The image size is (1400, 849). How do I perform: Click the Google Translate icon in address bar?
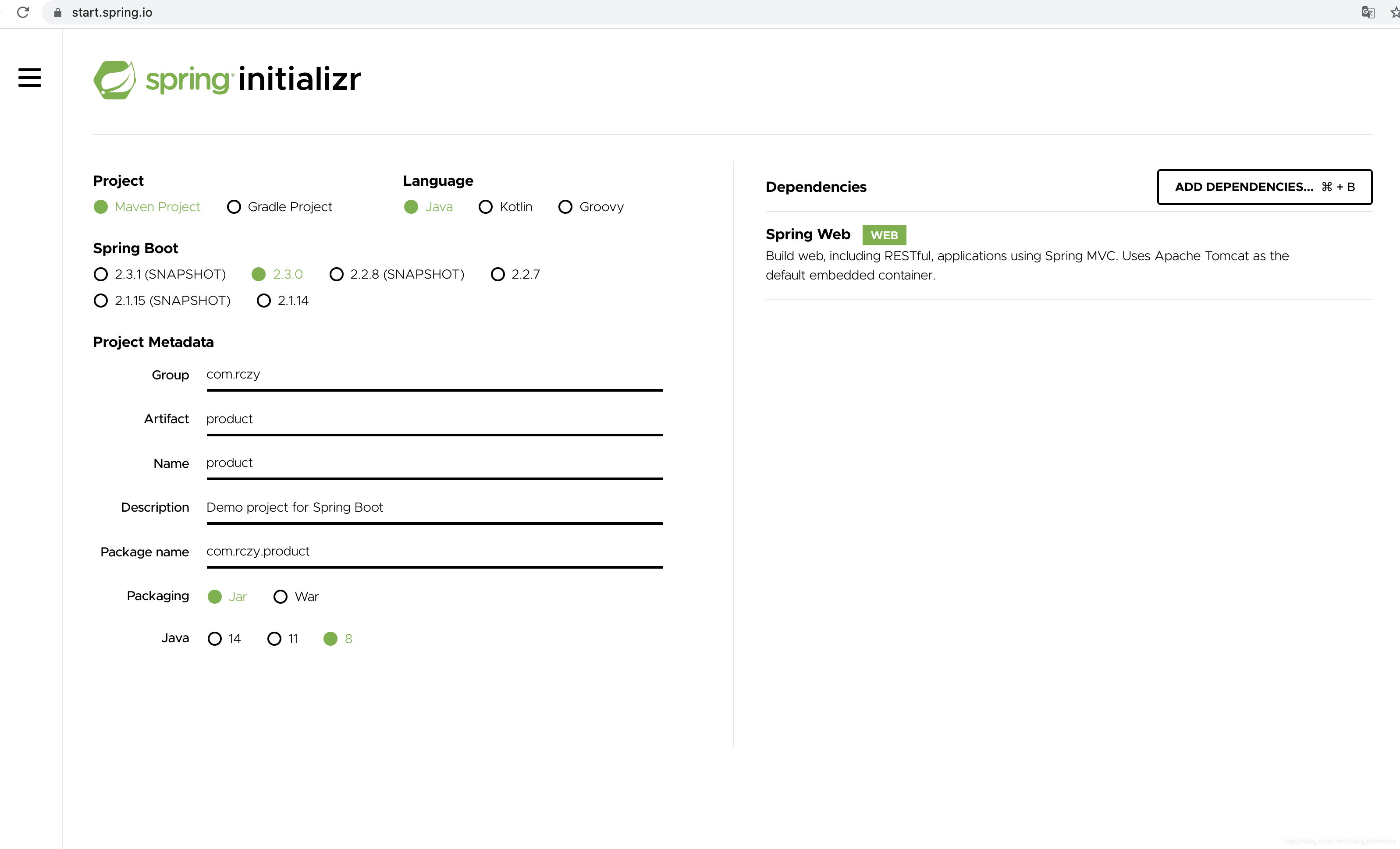pyautogui.click(x=1368, y=12)
